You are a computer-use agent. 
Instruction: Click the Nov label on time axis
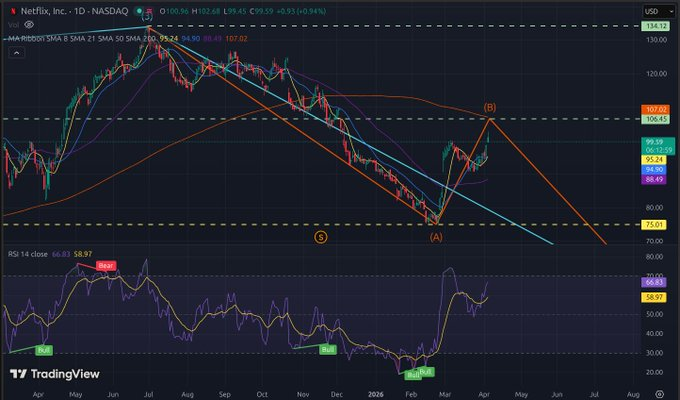[303, 394]
